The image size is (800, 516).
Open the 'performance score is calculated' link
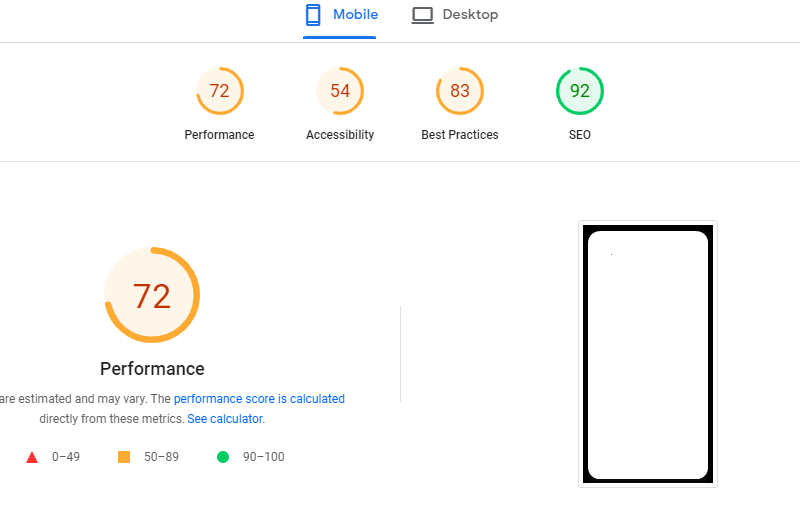[x=259, y=399]
